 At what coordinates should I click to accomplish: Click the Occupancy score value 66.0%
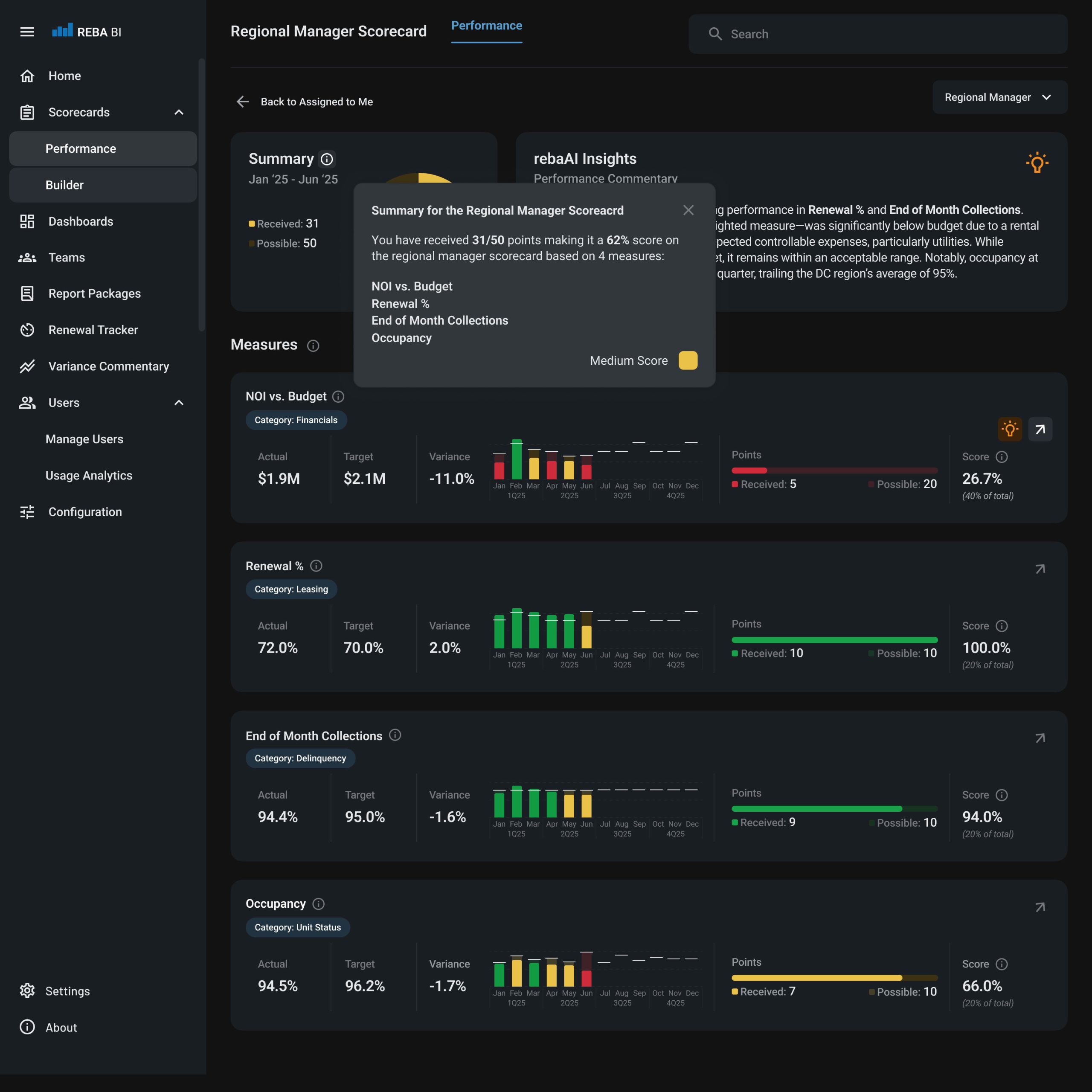(x=982, y=986)
